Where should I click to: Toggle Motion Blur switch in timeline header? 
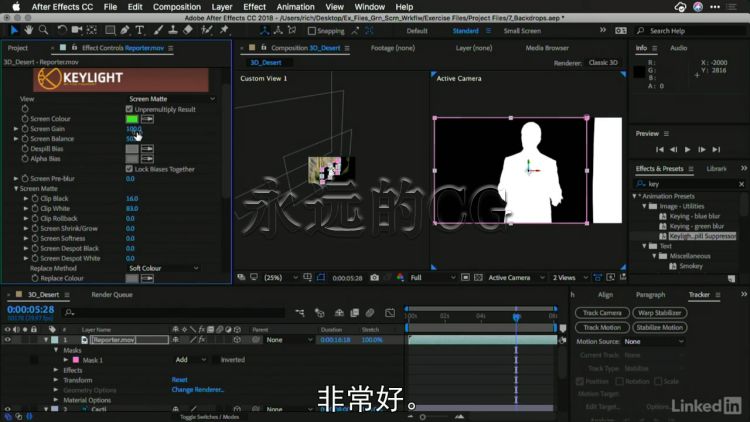coord(370,313)
